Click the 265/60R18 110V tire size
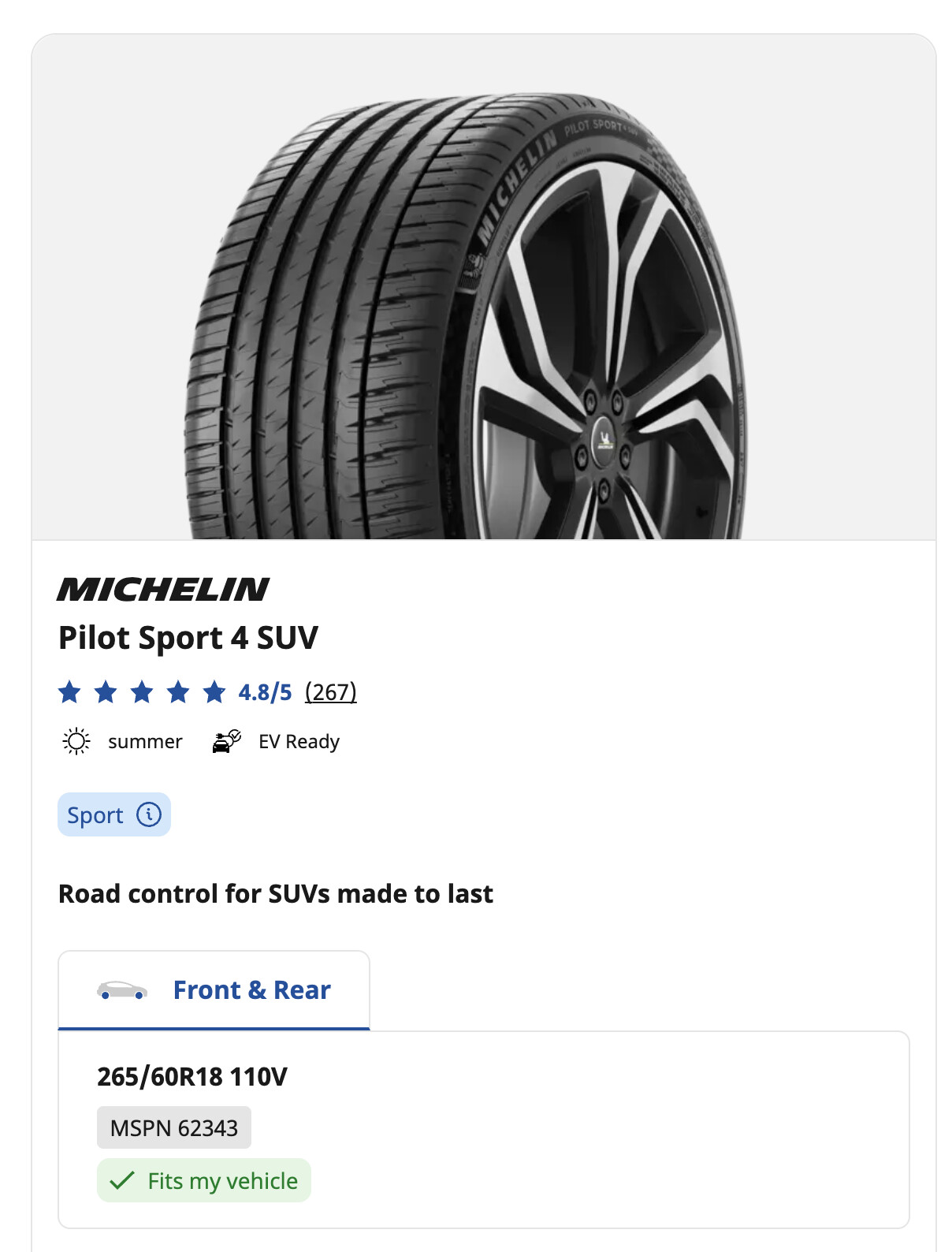Viewport: 952px width, 1252px height. pyautogui.click(x=192, y=1076)
